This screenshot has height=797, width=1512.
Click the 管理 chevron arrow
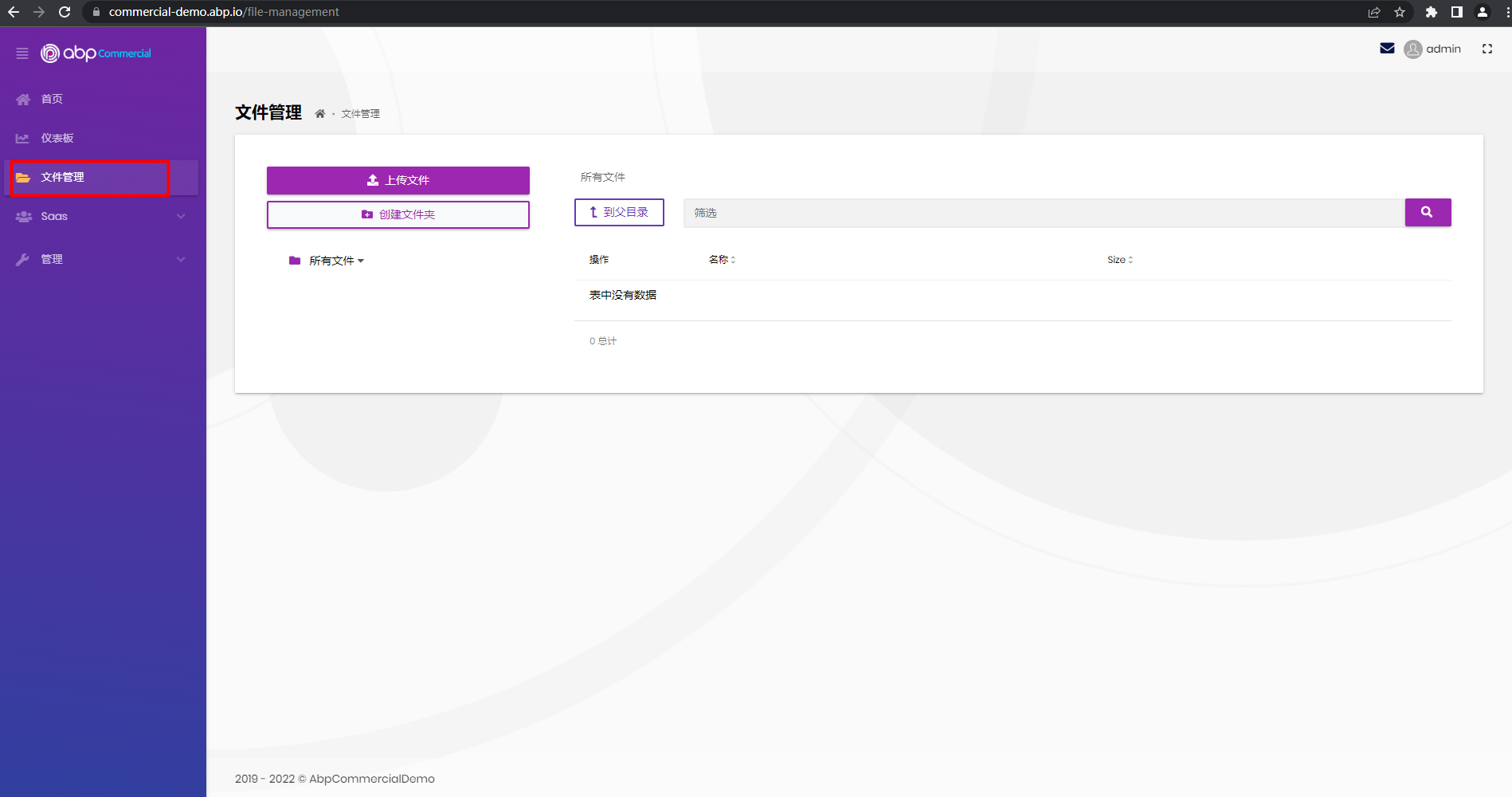tap(181, 259)
